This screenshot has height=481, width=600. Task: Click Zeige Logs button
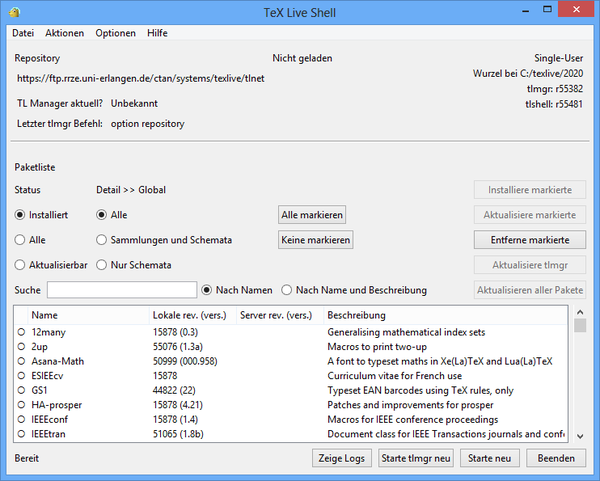pos(342,458)
